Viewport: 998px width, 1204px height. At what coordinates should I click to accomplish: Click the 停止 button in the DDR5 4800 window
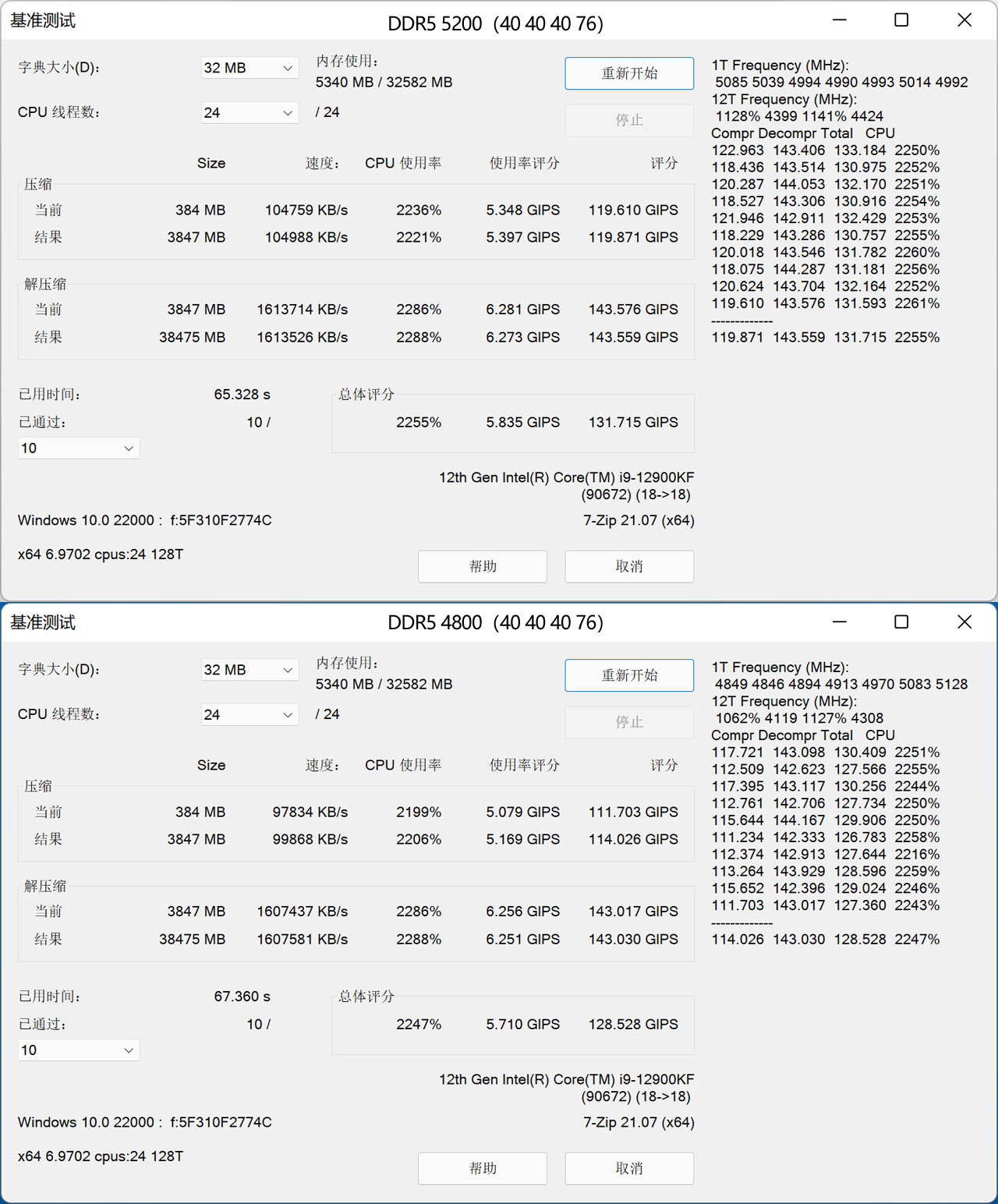[628, 722]
